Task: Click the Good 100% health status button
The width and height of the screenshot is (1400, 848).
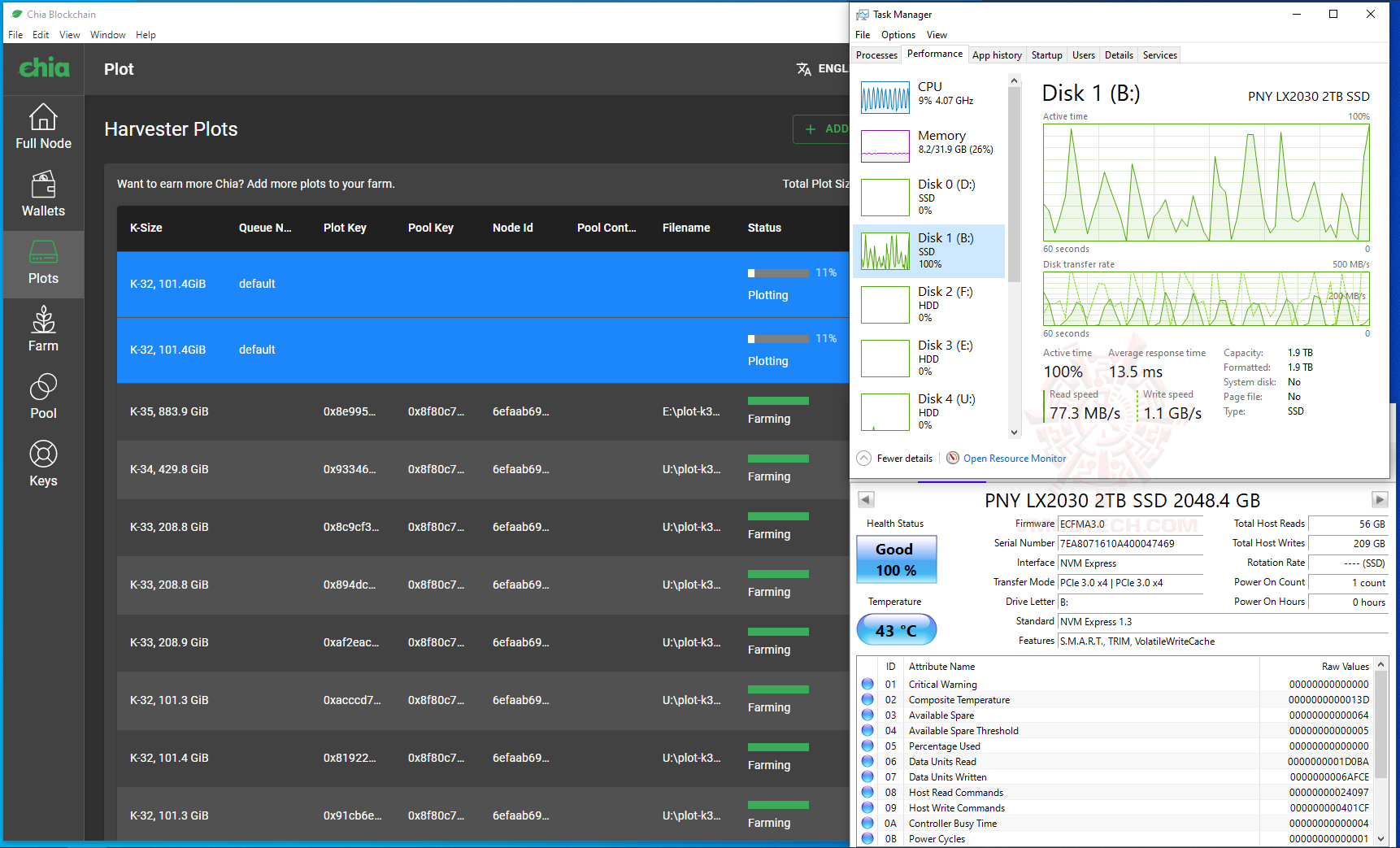Action: click(x=897, y=559)
